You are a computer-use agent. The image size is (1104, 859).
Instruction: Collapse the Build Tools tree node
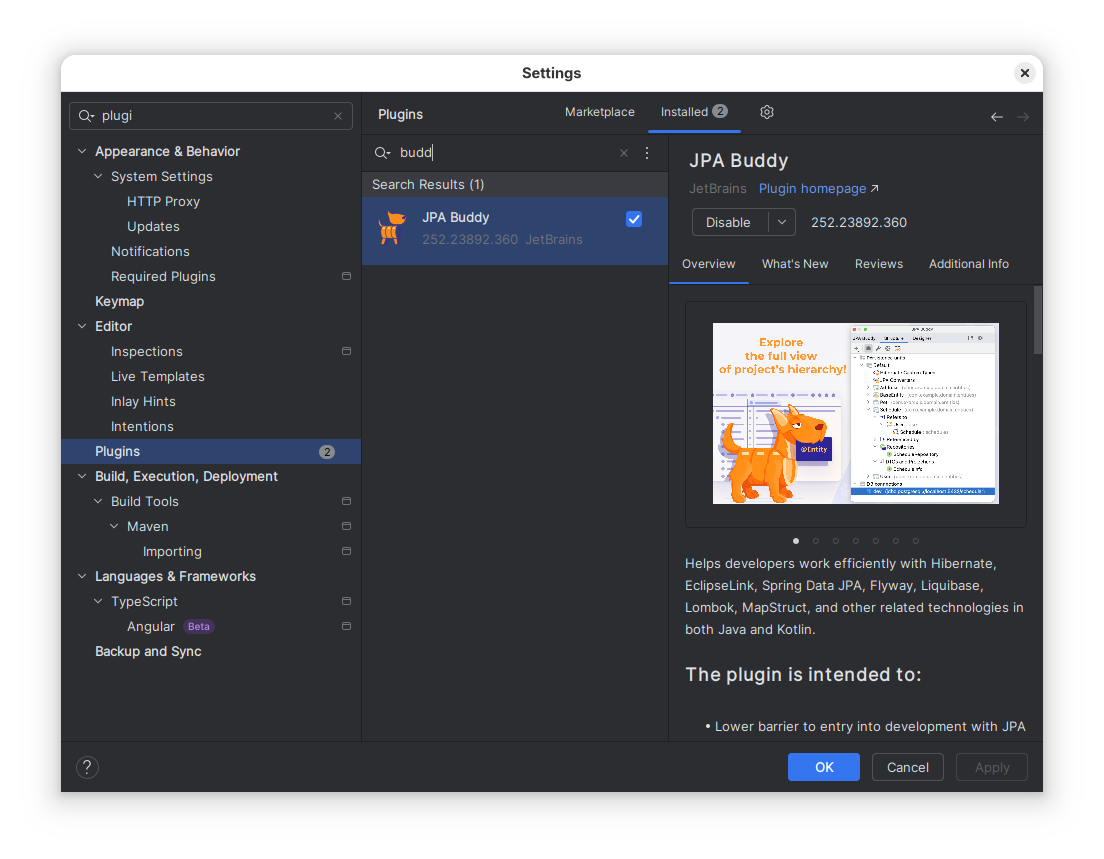(99, 502)
